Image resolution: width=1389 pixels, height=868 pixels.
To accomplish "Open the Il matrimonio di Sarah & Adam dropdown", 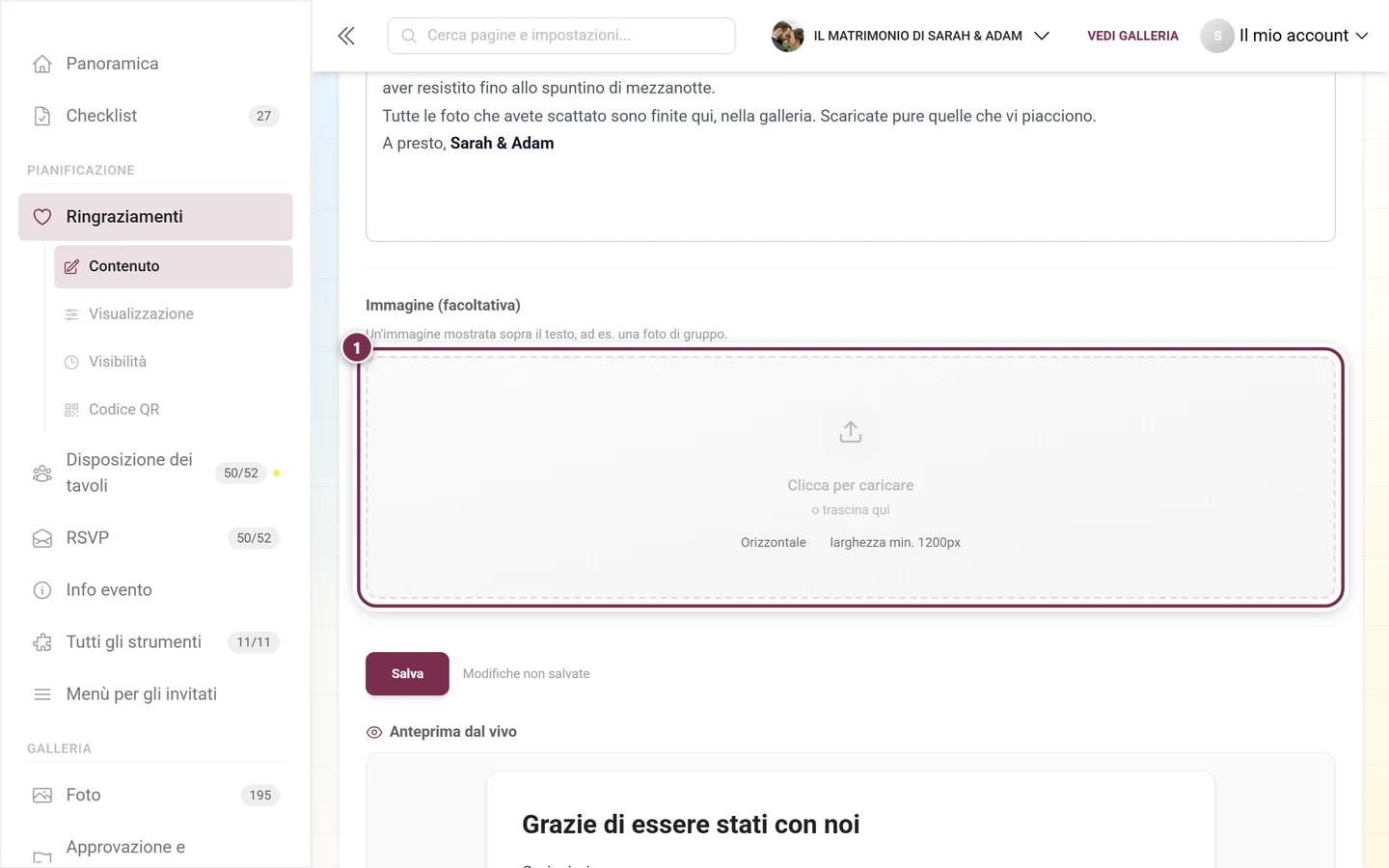I will (x=911, y=36).
